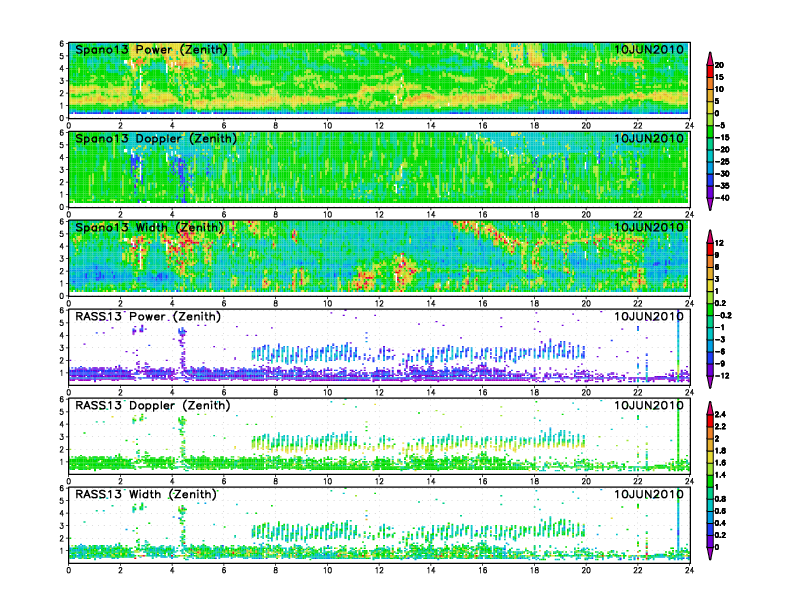Click the "Spano13 Width (Zenith)" panel title

pyautogui.click(x=149, y=227)
